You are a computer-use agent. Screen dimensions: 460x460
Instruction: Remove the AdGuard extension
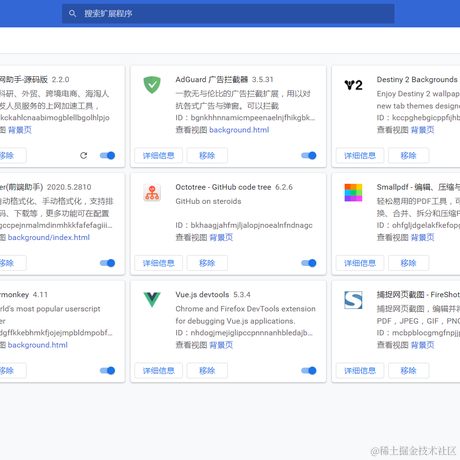[207, 155]
